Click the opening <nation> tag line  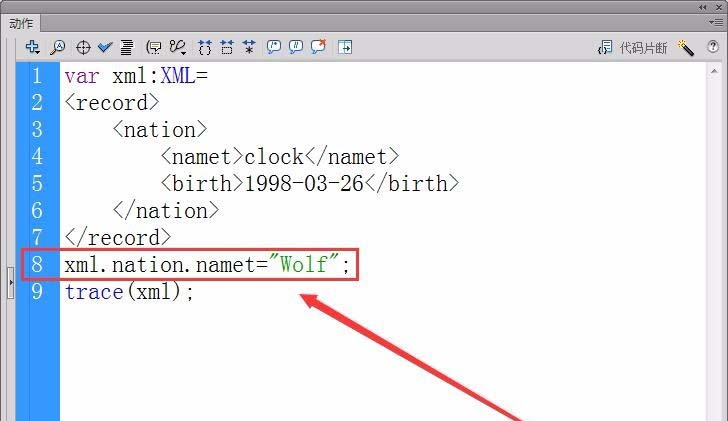[x=160, y=130]
